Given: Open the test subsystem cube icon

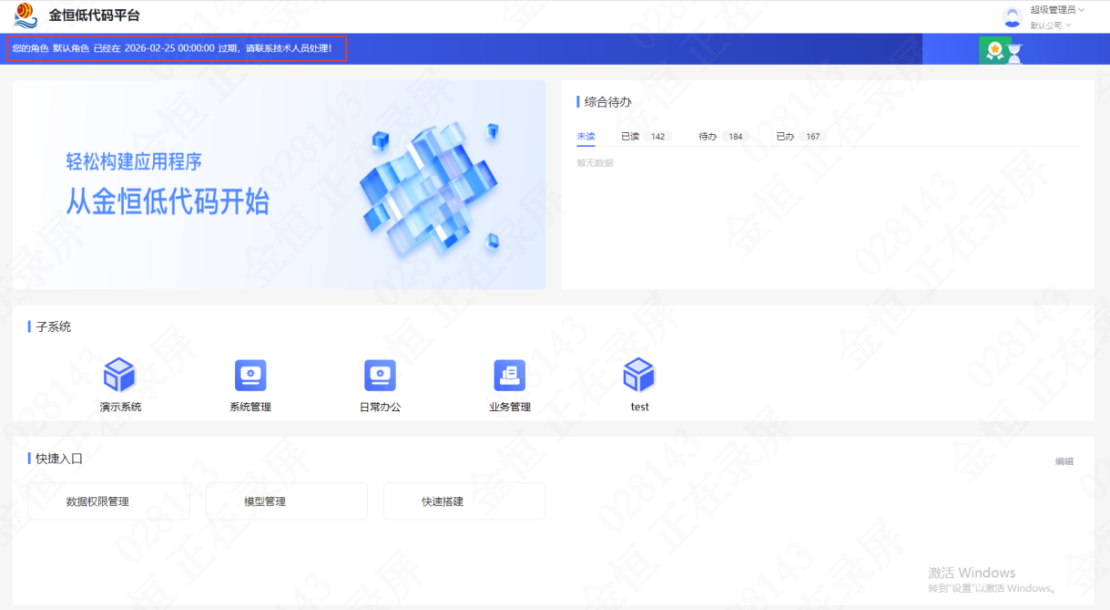Looking at the screenshot, I should point(639,374).
